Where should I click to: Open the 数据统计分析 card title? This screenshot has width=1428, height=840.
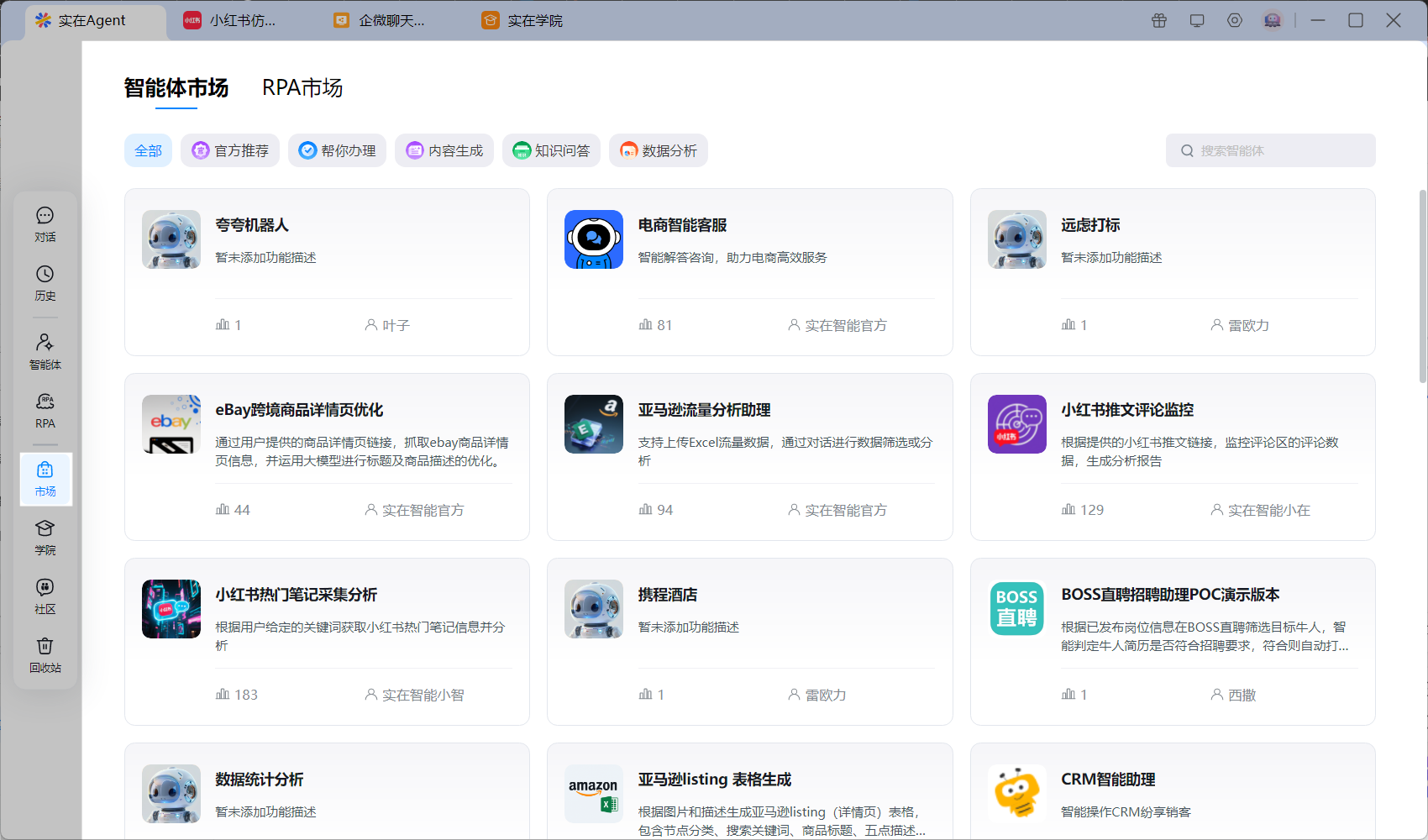pyautogui.click(x=260, y=780)
